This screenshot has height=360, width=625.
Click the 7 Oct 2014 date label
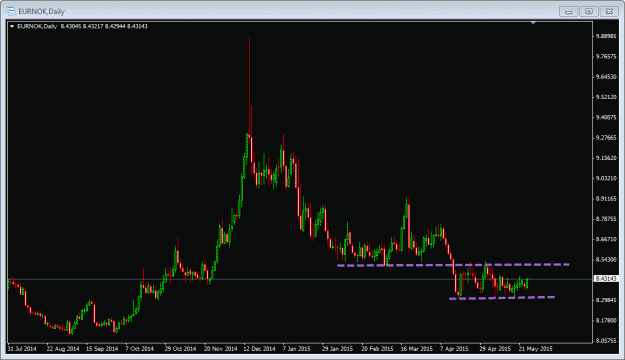pos(140,349)
